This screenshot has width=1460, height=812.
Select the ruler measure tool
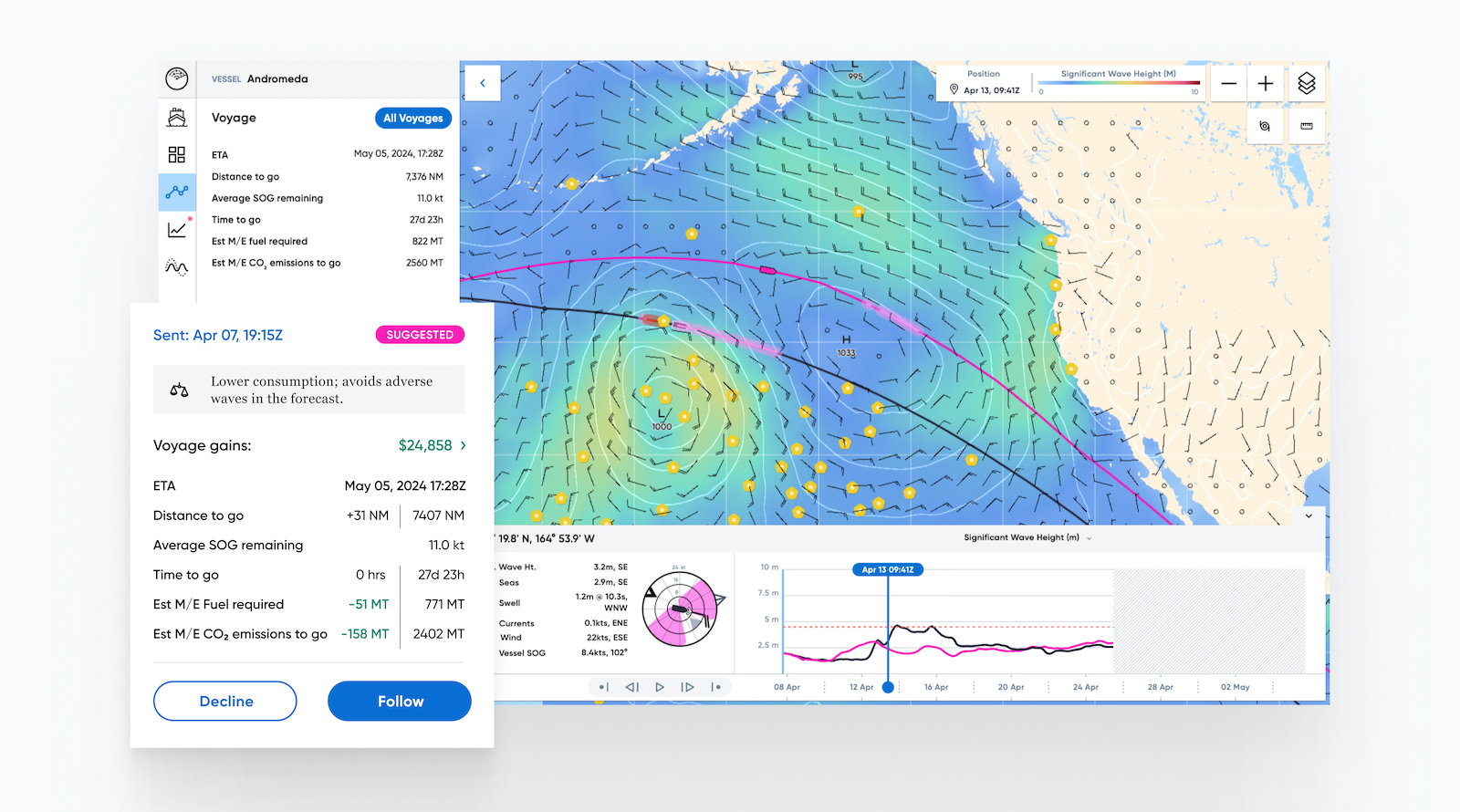point(1307,126)
